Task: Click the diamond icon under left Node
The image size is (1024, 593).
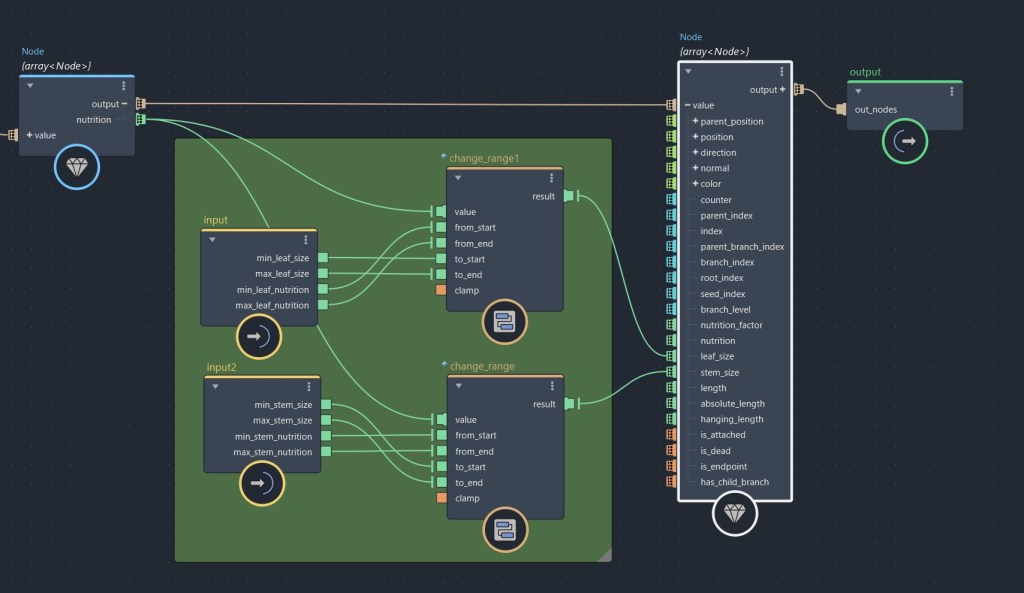Action: (77, 168)
